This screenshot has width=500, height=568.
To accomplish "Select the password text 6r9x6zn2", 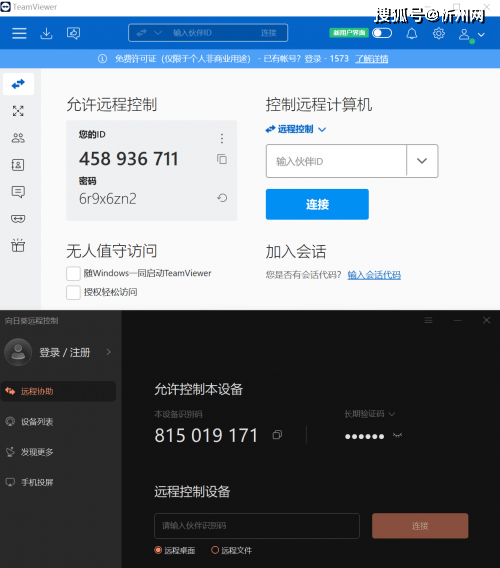I will [108, 199].
